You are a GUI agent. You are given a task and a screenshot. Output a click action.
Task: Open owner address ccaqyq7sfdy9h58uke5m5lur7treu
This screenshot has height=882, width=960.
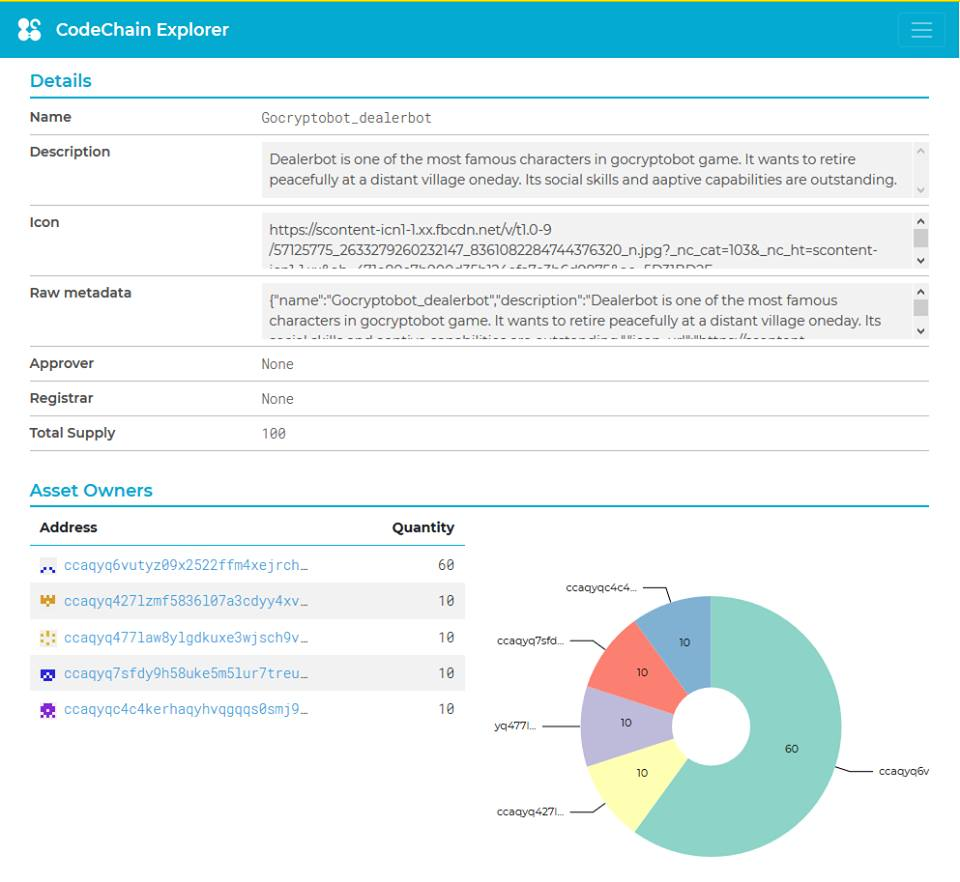(186, 673)
